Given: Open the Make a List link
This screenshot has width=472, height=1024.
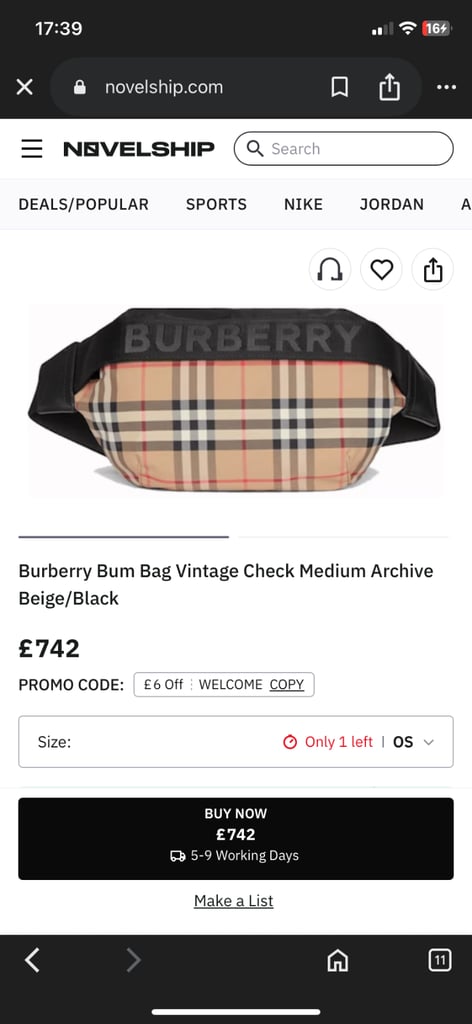Looking at the screenshot, I should click(x=234, y=901).
